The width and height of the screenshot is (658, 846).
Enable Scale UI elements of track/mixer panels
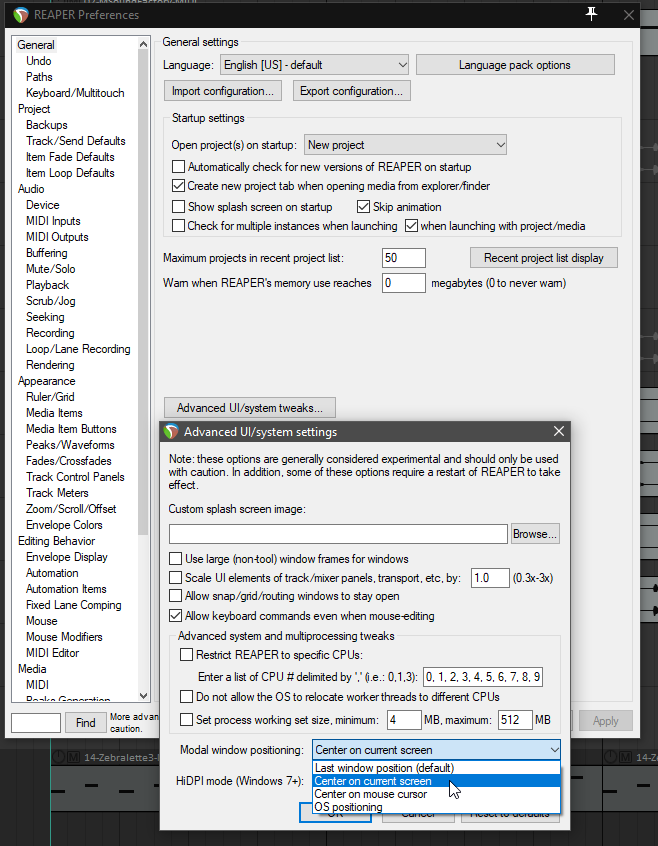pos(176,578)
